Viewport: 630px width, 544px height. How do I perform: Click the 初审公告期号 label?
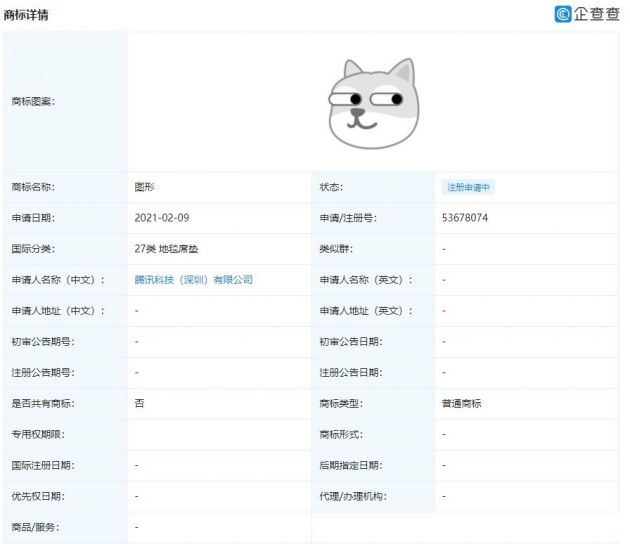click(x=43, y=342)
